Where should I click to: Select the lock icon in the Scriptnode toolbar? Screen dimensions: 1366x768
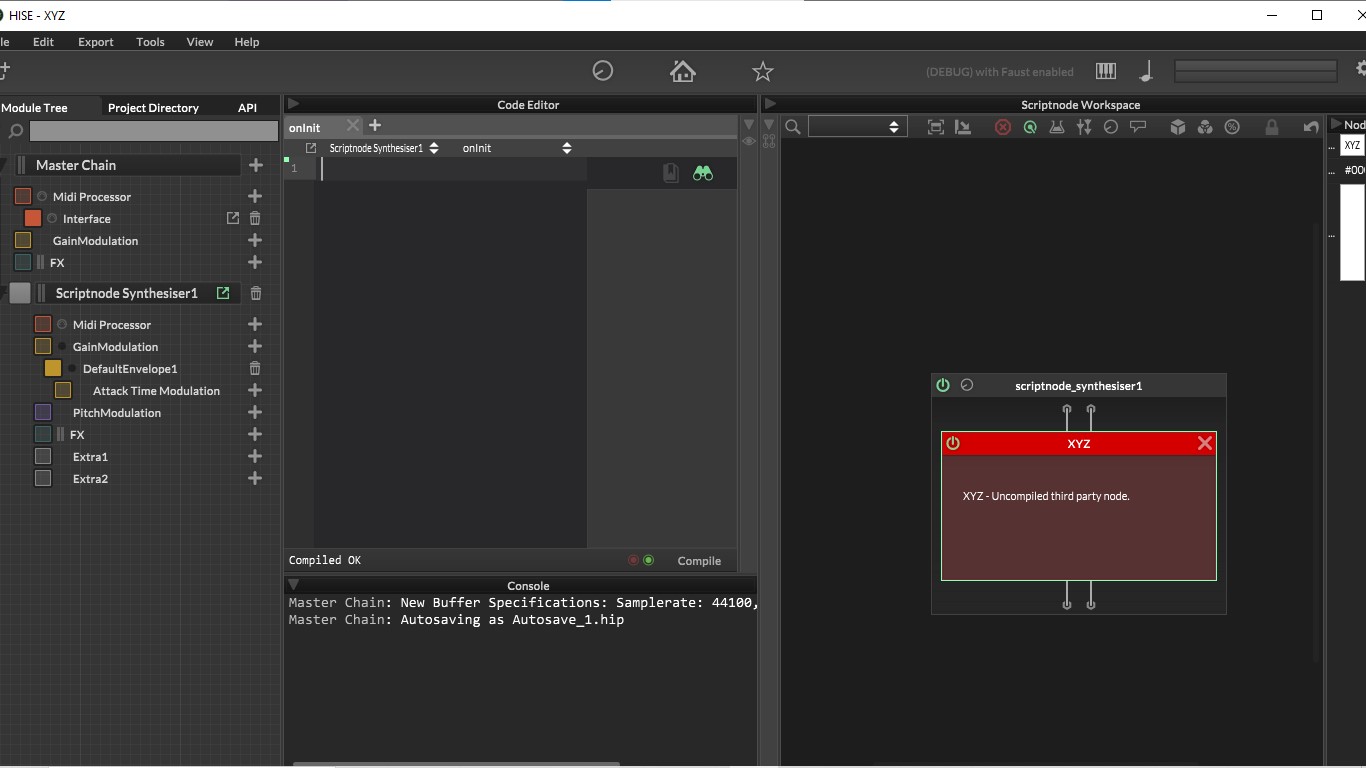click(x=1270, y=126)
